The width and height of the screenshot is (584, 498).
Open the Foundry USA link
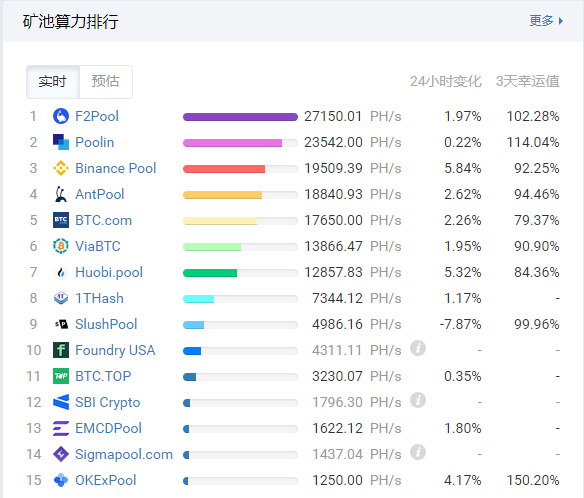coord(115,350)
